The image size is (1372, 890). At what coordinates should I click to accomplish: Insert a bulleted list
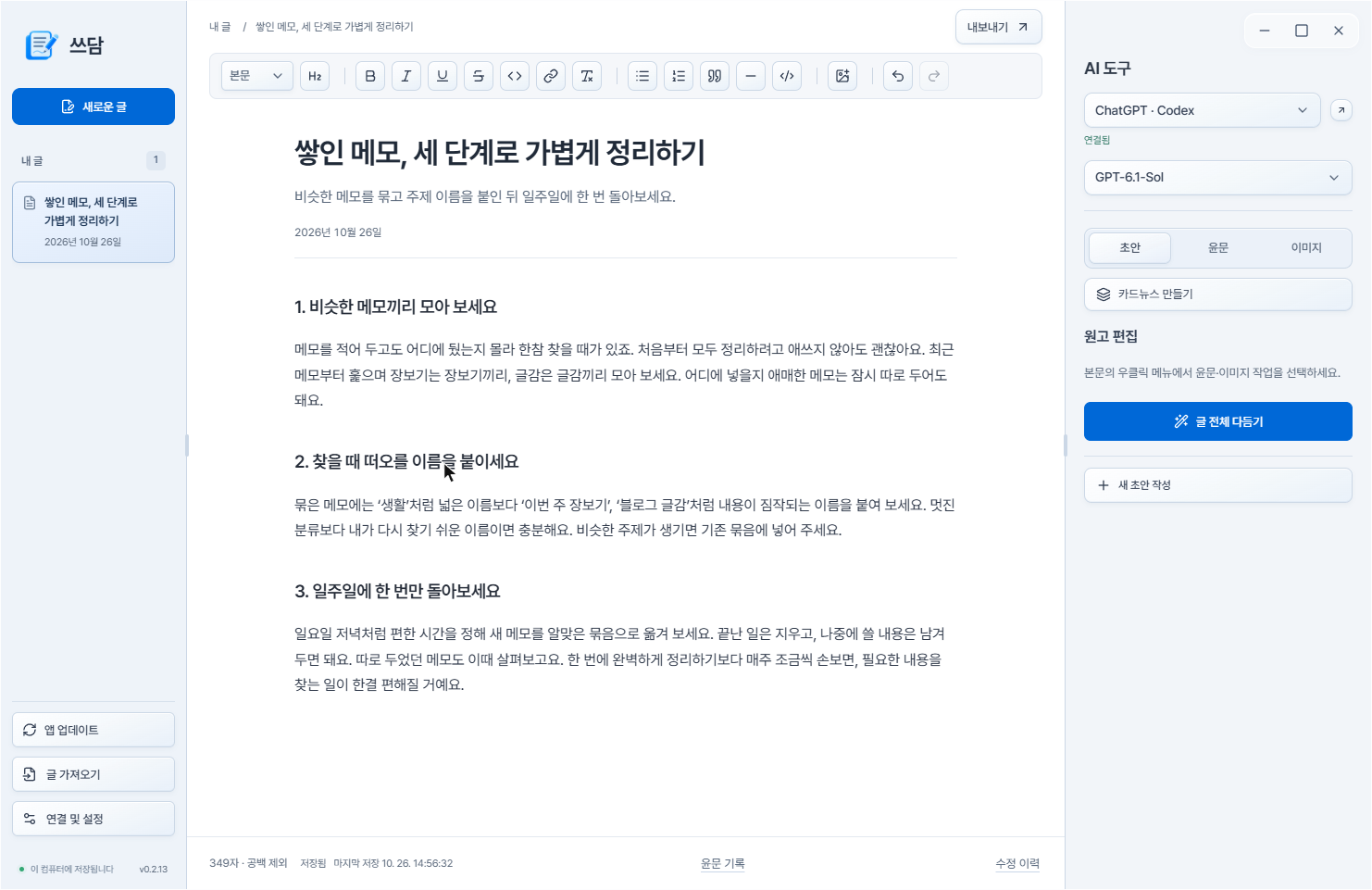coord(642,76)
